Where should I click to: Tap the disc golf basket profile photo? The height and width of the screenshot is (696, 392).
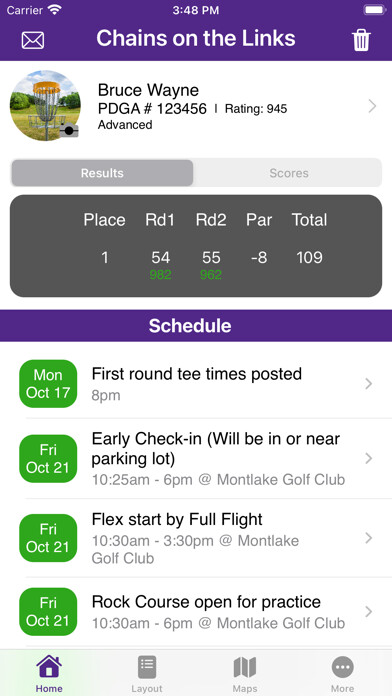click(x=45, y=106)
